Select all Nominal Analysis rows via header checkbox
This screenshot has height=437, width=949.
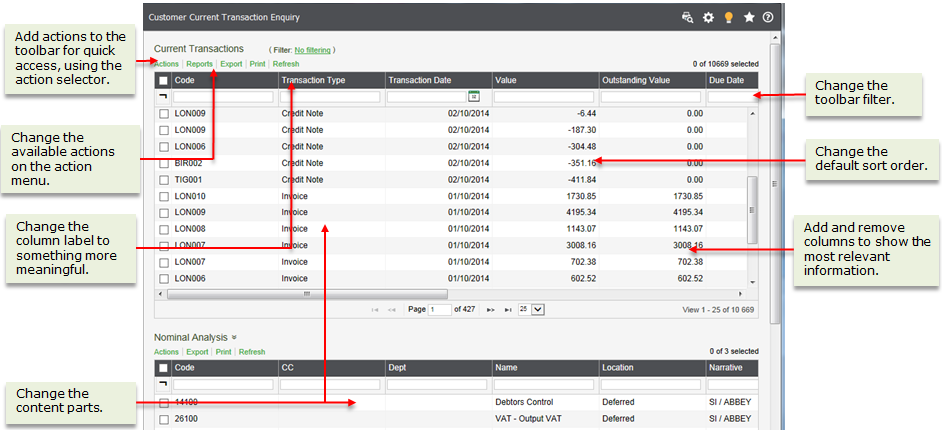[x=163, y=367]
